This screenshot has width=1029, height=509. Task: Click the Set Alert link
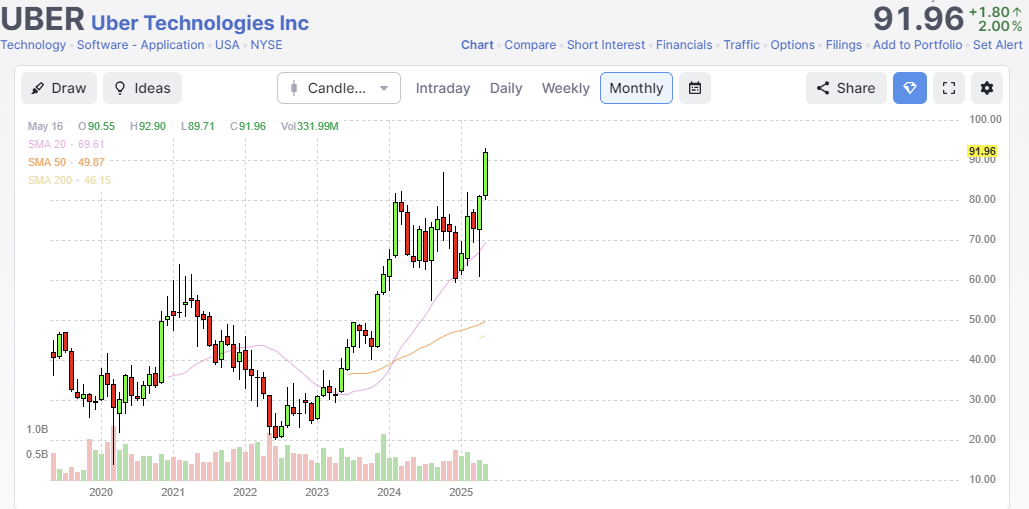tap(998, 45)
